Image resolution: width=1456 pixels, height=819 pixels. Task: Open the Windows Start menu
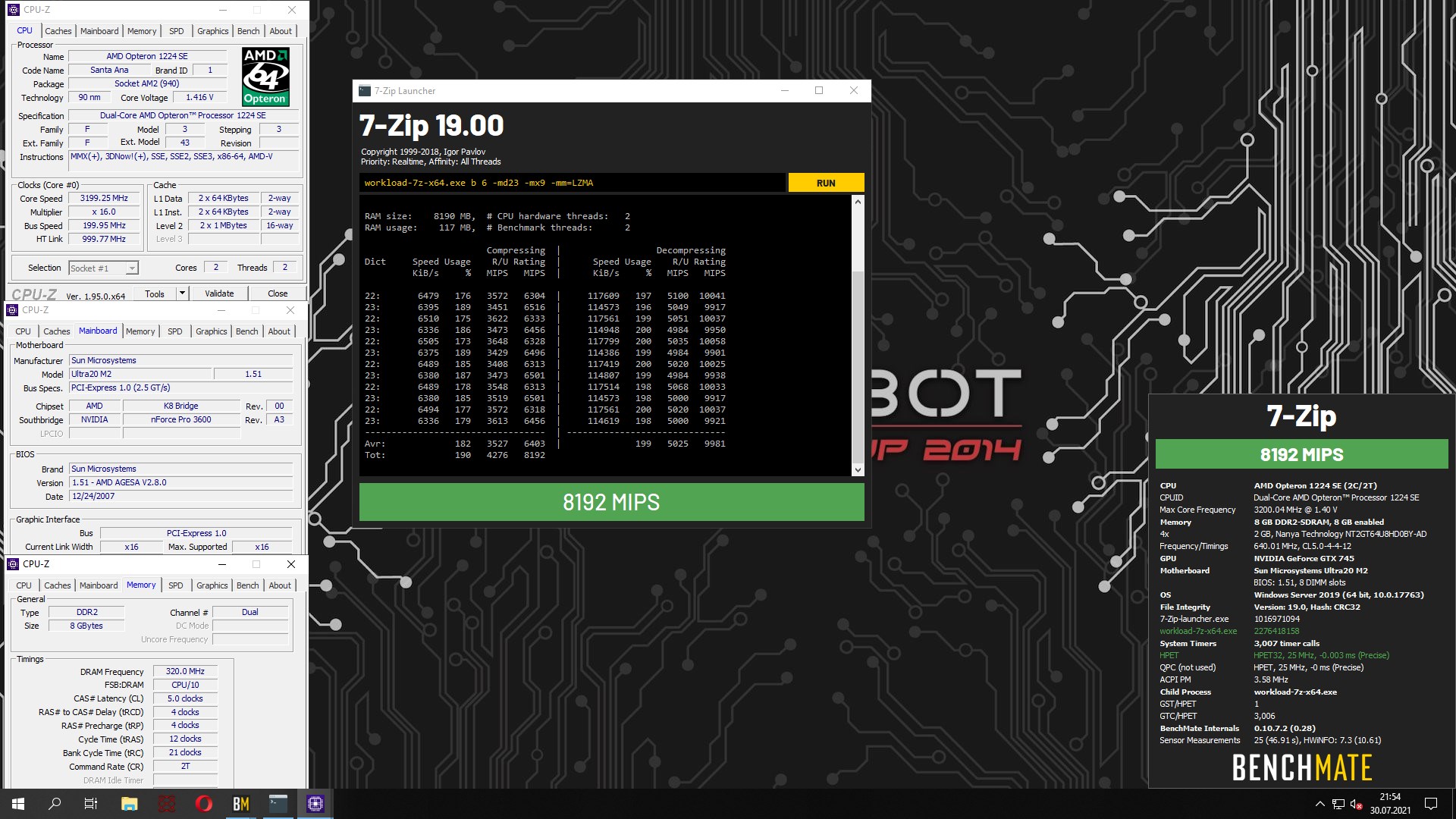(x=18, y=804)
